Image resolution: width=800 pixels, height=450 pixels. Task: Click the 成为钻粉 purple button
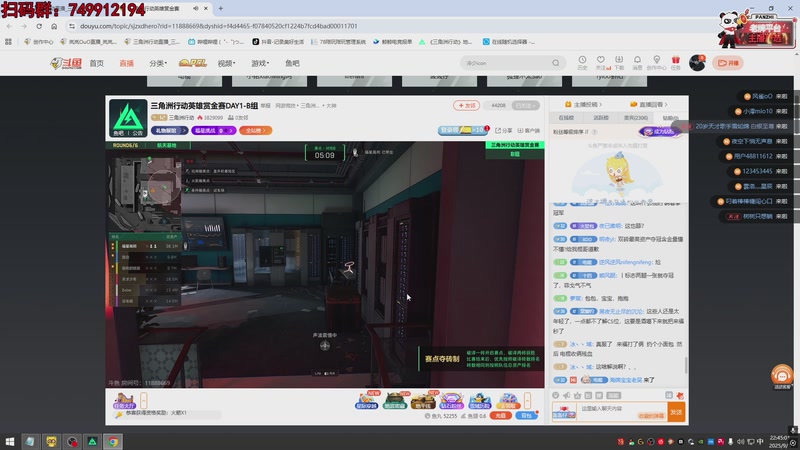point(660,132)
